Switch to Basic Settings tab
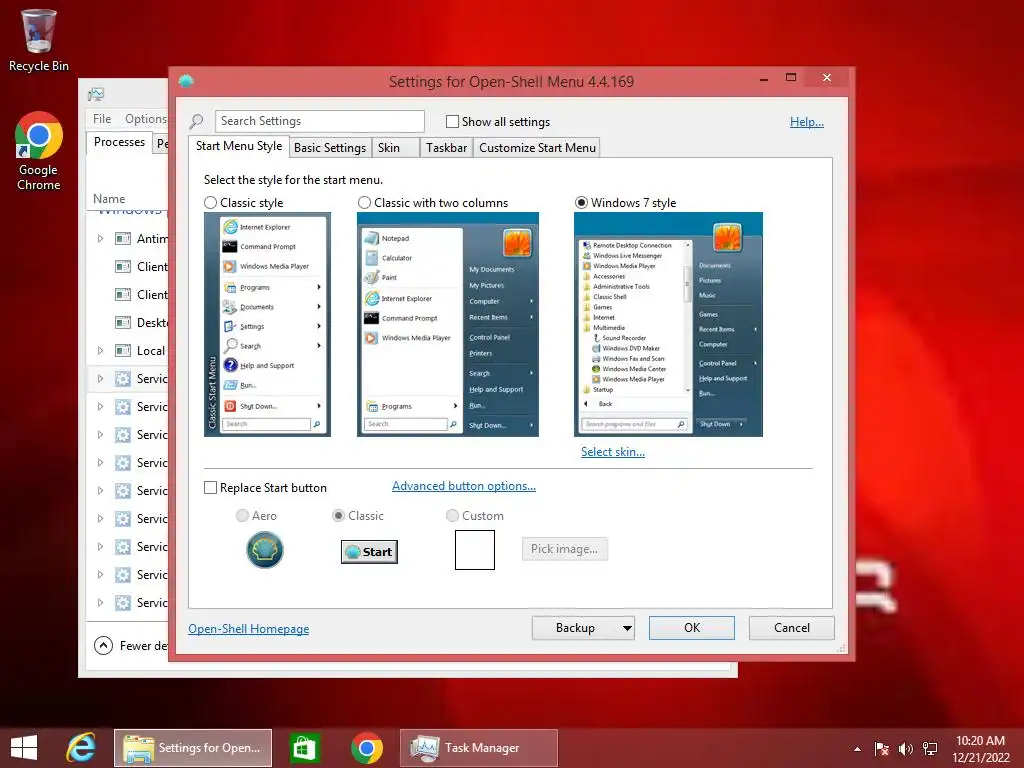Image resolution: width=1024 pixels, height=768 pixels. 330,148
